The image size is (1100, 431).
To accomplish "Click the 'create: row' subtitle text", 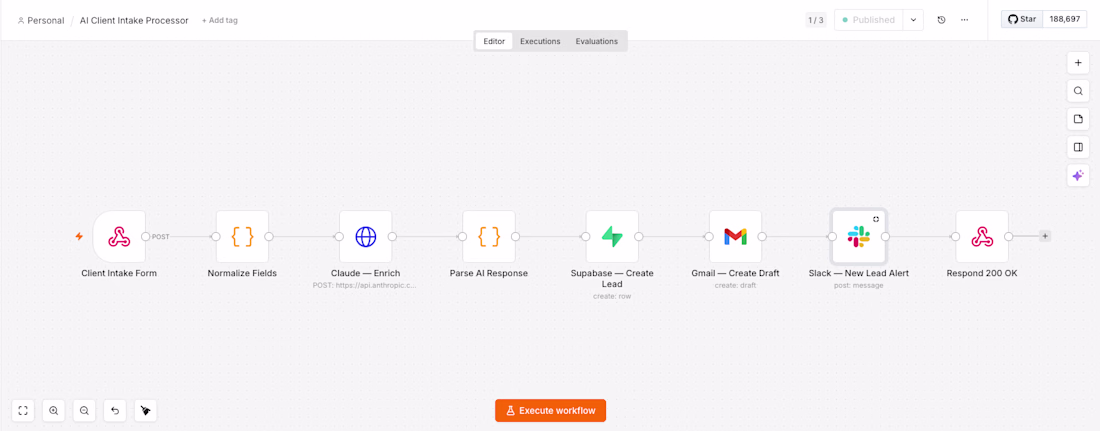I will pyautogui.click(x=612, y=297).
